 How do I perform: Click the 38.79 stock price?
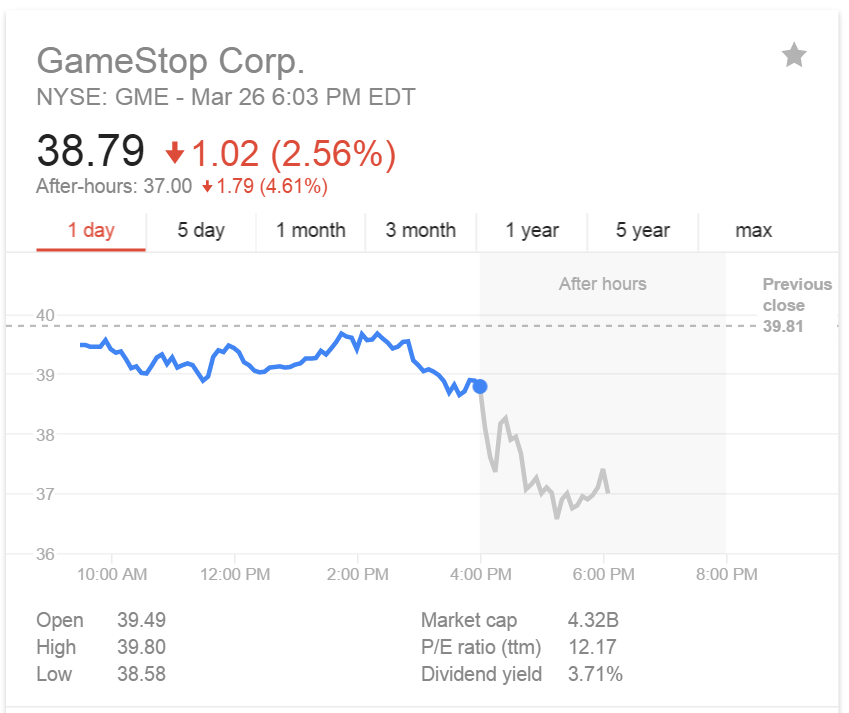[90, 151]
